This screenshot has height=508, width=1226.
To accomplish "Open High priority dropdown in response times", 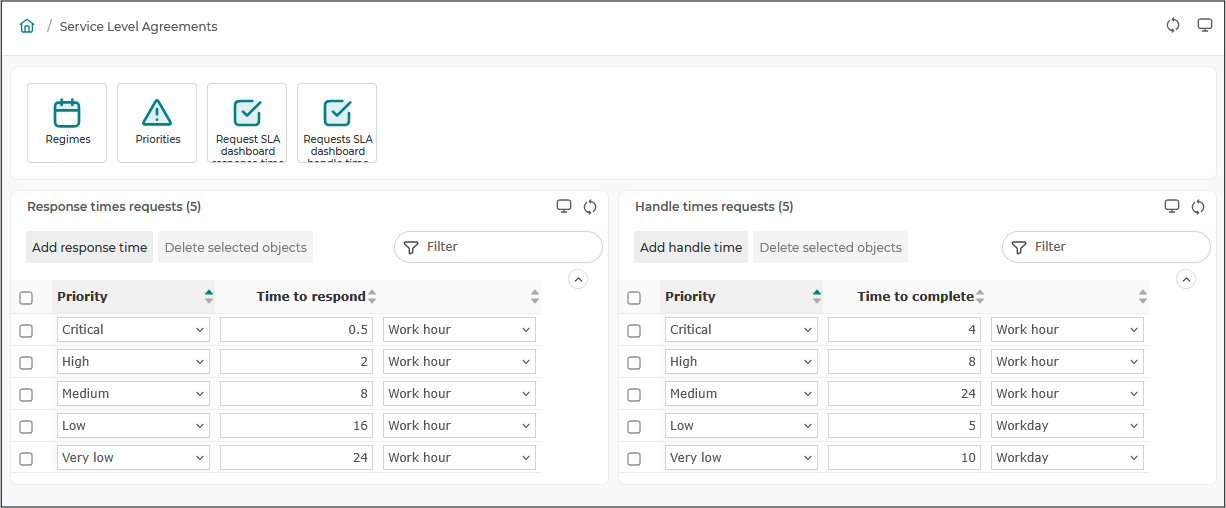I will (133, 362).
